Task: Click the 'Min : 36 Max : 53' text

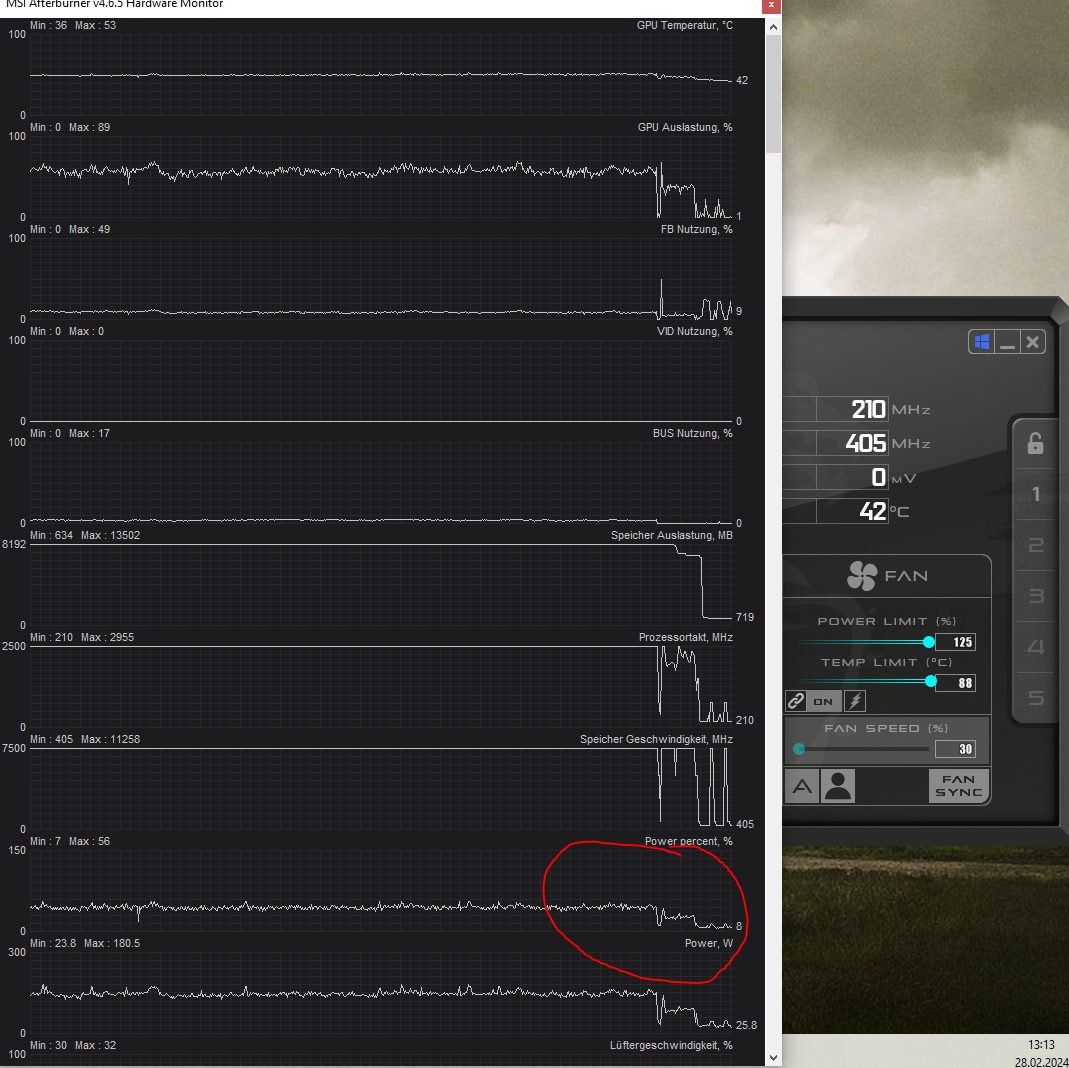Action: [x=73, y=25]
